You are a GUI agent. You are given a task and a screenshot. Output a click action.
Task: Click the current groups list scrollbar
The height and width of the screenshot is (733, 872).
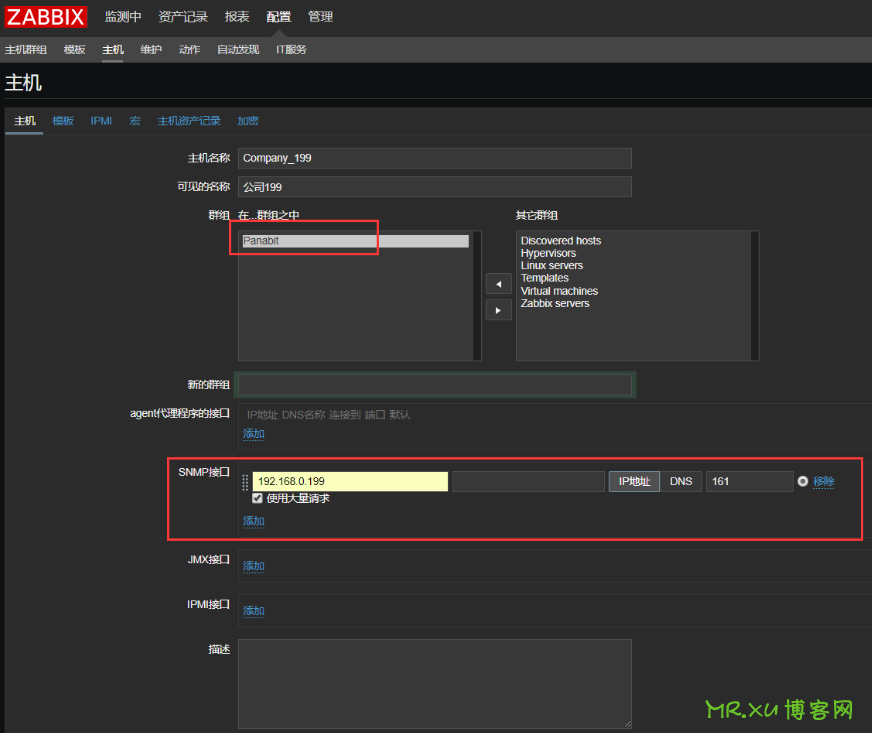click(477, 295)
